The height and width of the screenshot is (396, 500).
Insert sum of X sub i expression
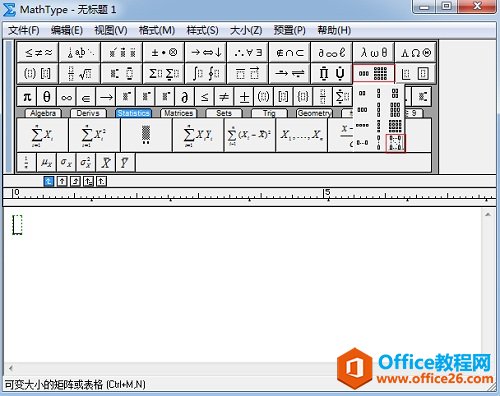tap(42, 135)
